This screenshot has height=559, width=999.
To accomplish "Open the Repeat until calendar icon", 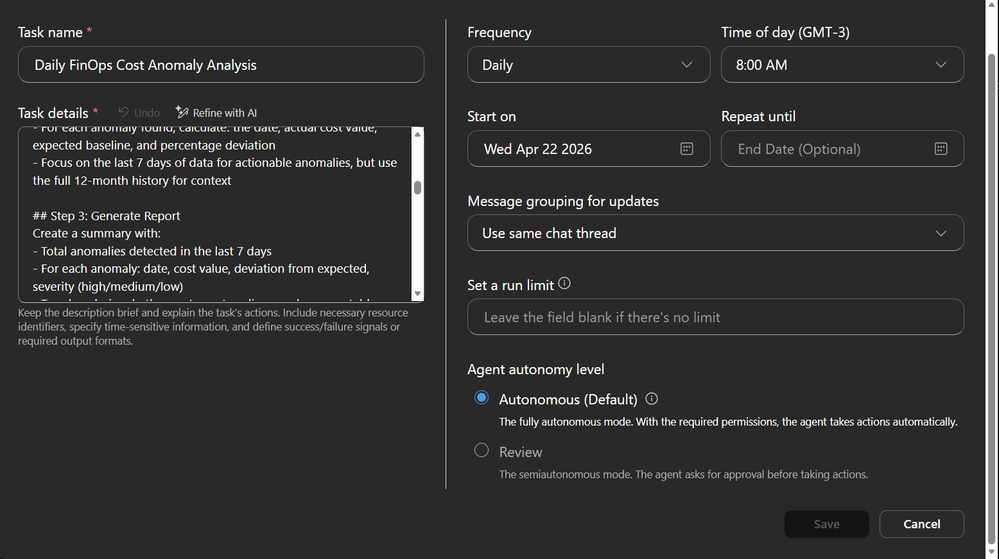I will pos(941,149).
